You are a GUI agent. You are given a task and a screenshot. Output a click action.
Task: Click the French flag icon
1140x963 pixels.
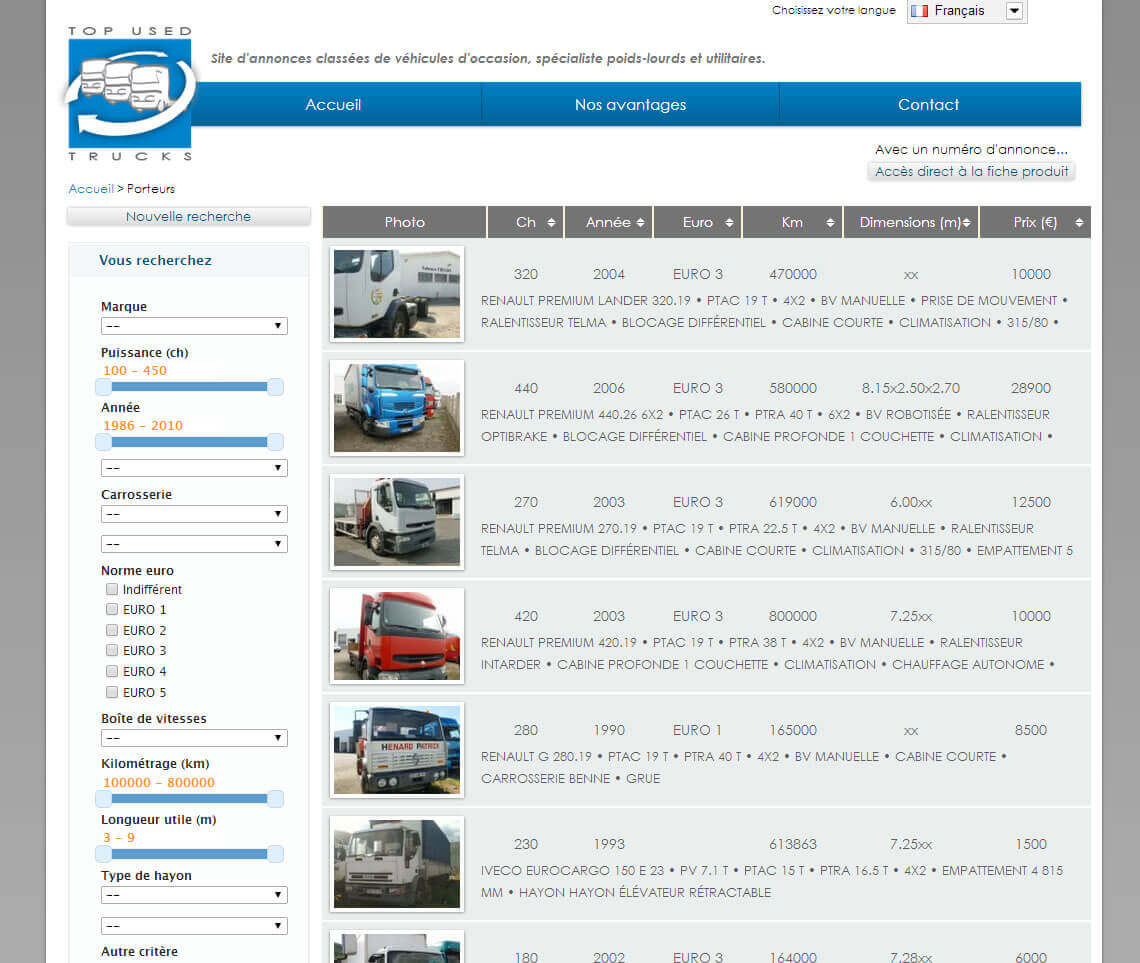pyautogui.click(x=920, y=11)
